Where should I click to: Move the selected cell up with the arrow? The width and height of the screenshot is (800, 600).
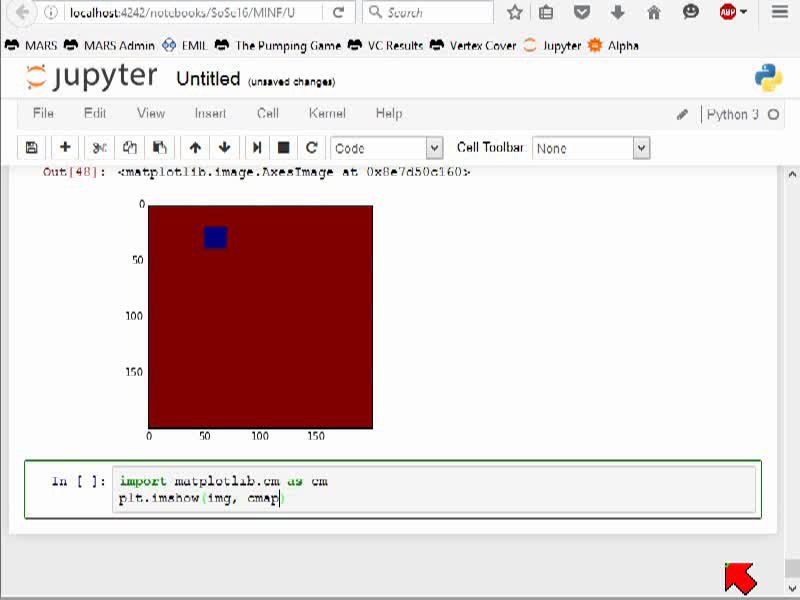pos(195,147)
